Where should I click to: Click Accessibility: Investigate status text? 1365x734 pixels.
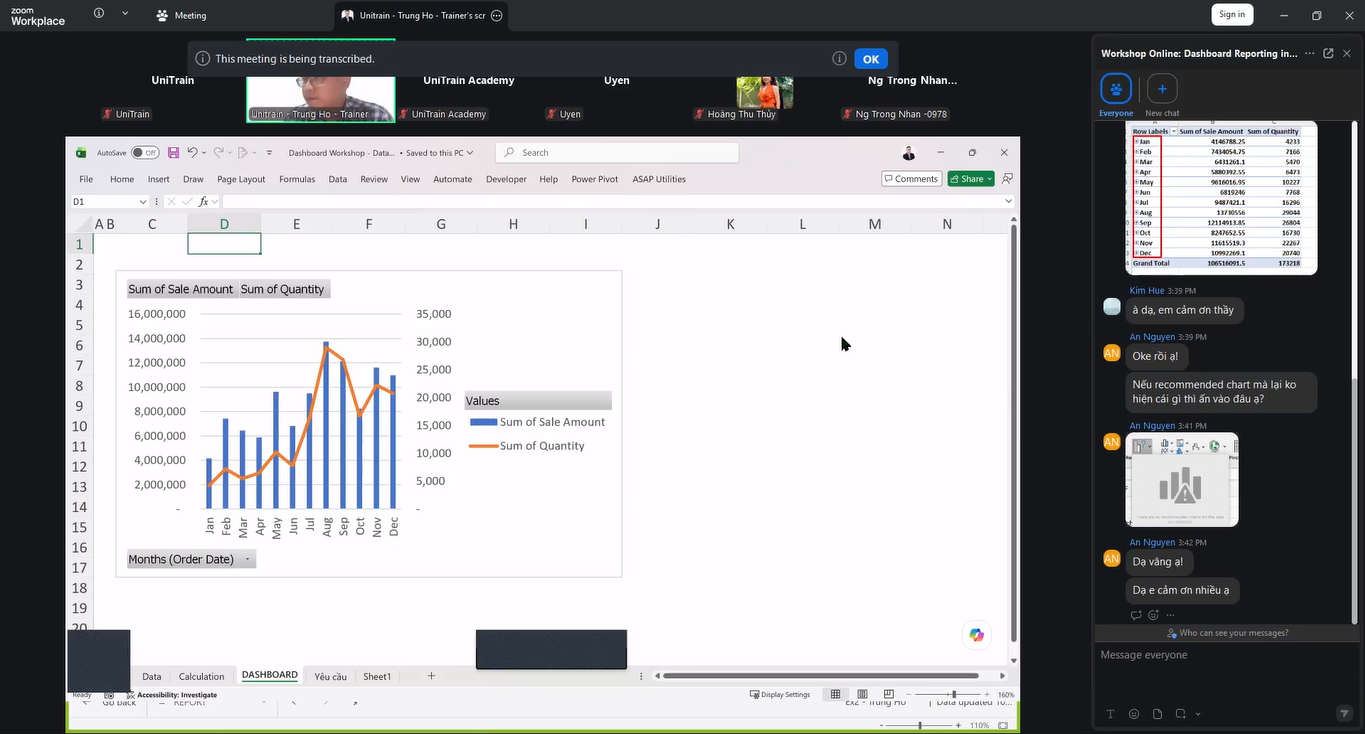click(170, 695)
